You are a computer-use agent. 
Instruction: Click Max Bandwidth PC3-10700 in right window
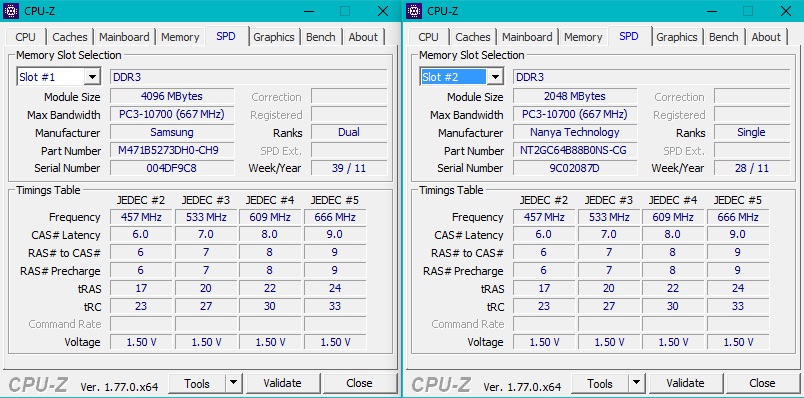[x=575, y=114]
